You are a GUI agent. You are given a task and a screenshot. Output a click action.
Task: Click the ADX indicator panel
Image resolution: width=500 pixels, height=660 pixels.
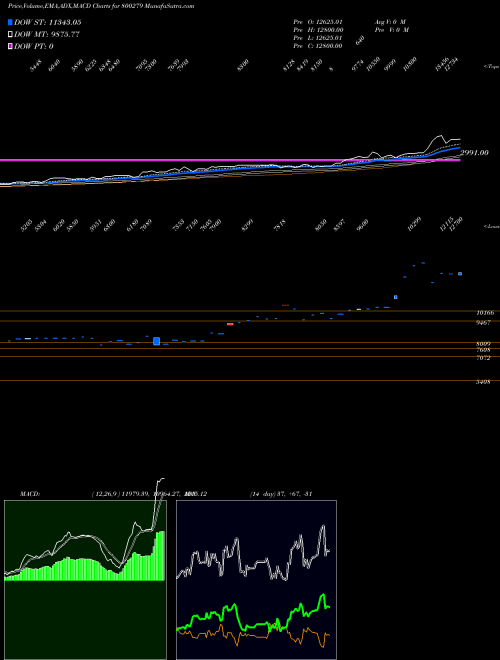point(256,579)
